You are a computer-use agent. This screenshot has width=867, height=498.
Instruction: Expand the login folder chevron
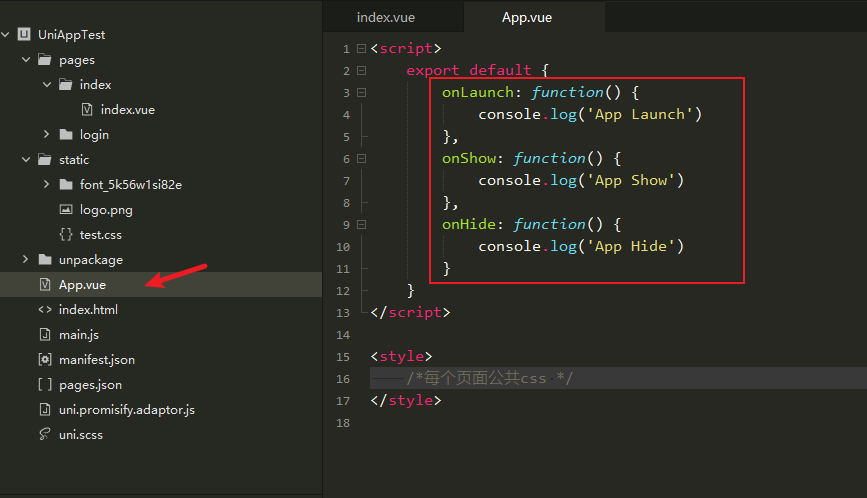coord(46,134)
